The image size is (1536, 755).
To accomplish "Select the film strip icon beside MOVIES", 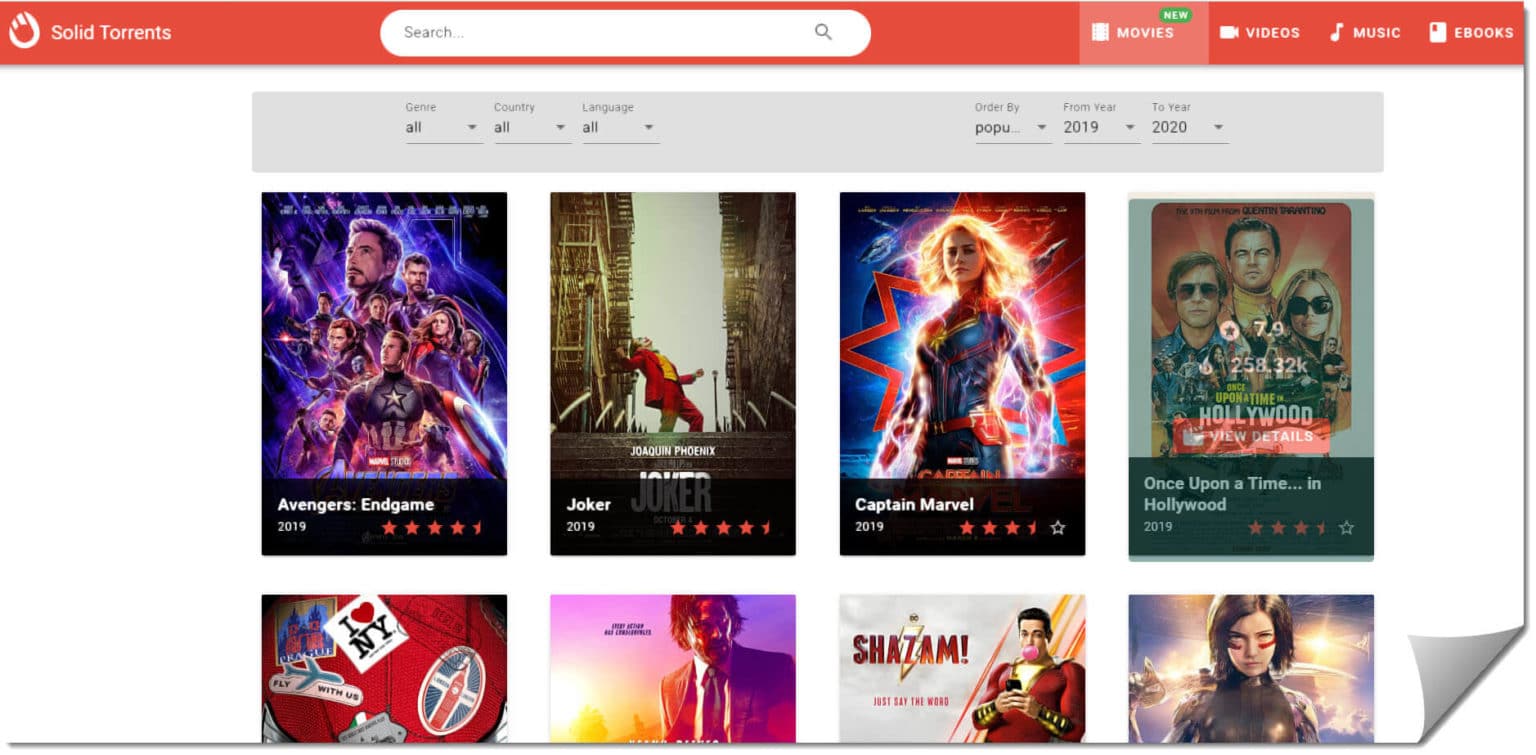I will [x=1101, y=31].
